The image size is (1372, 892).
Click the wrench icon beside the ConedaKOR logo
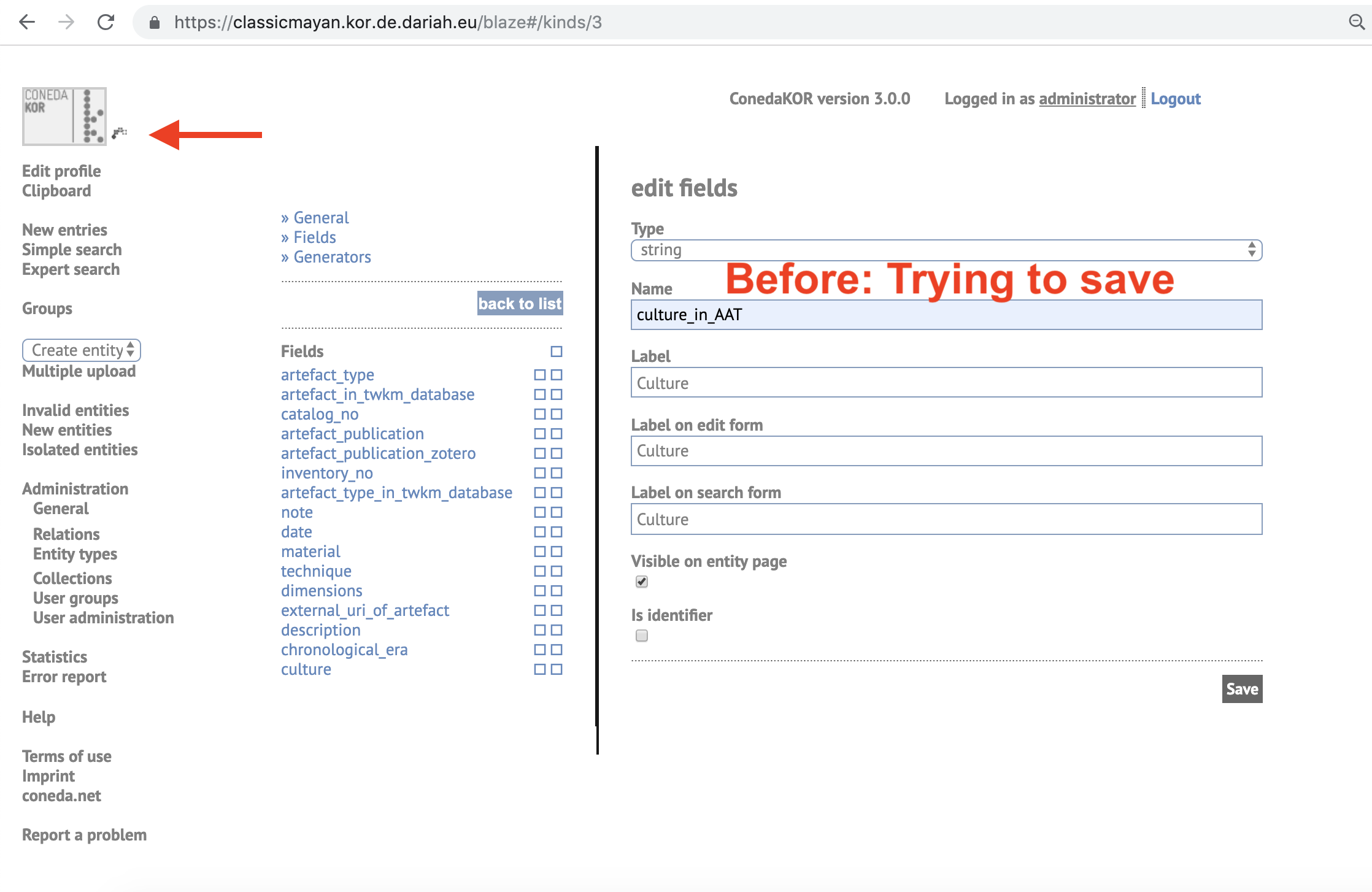pos(120,134)
